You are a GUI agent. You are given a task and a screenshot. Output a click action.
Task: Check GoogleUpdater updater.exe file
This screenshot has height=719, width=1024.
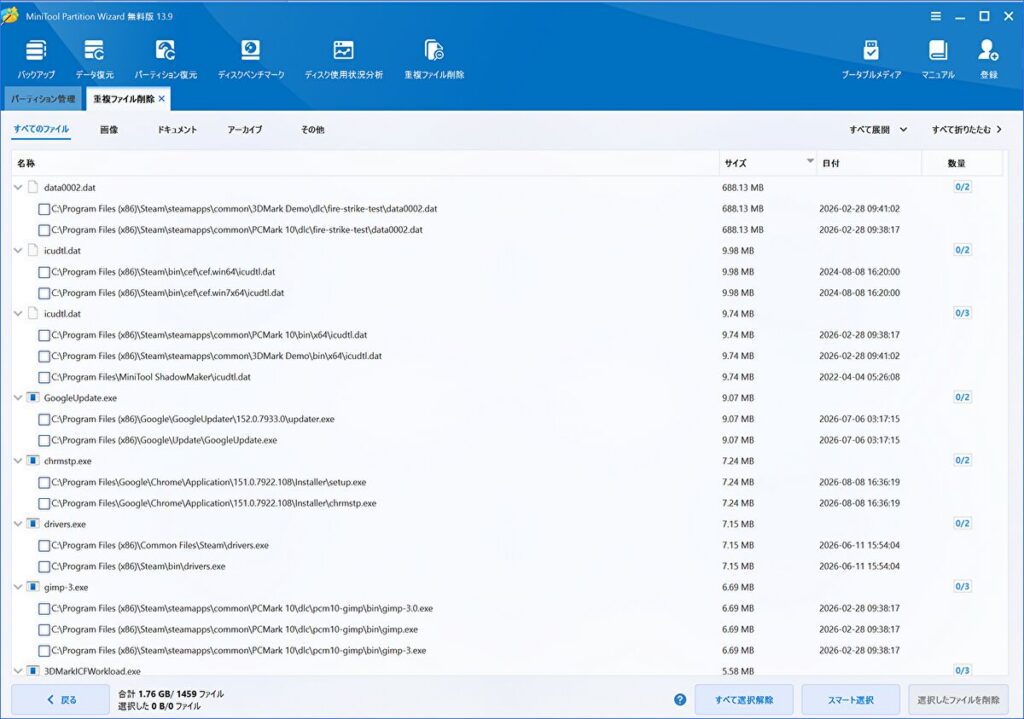44,419
